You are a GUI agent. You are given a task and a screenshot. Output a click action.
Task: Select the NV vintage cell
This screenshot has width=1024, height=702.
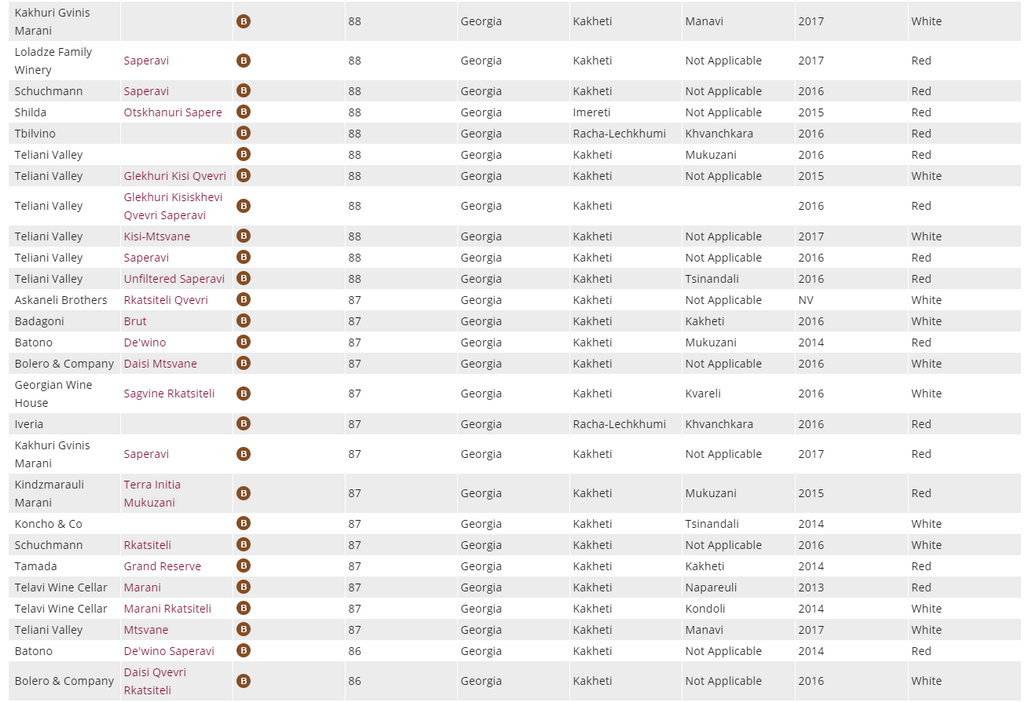(x=806, y=300)
